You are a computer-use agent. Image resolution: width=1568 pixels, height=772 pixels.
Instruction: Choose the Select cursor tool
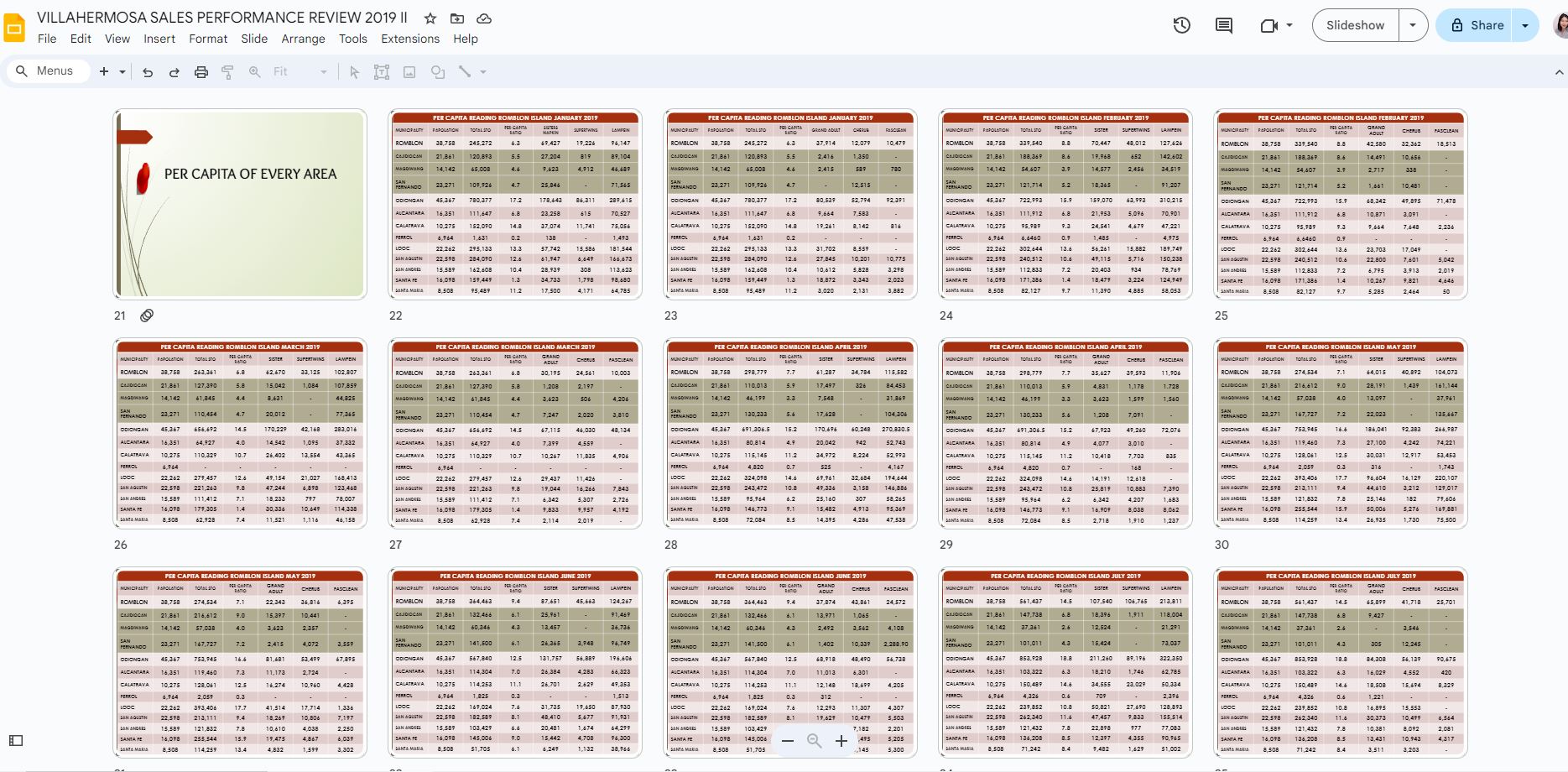354,72
